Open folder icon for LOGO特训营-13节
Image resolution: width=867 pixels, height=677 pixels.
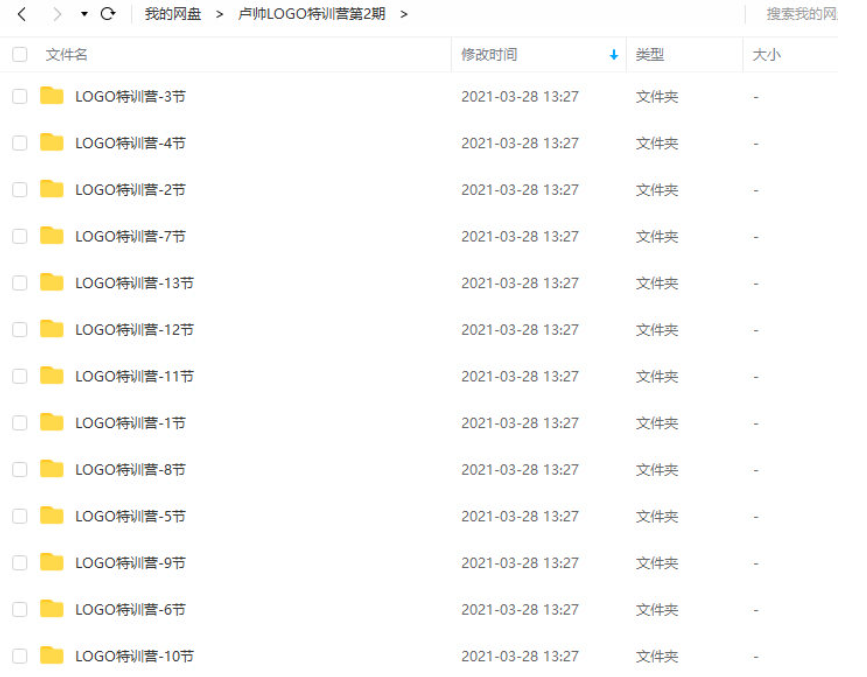(51, 282)
